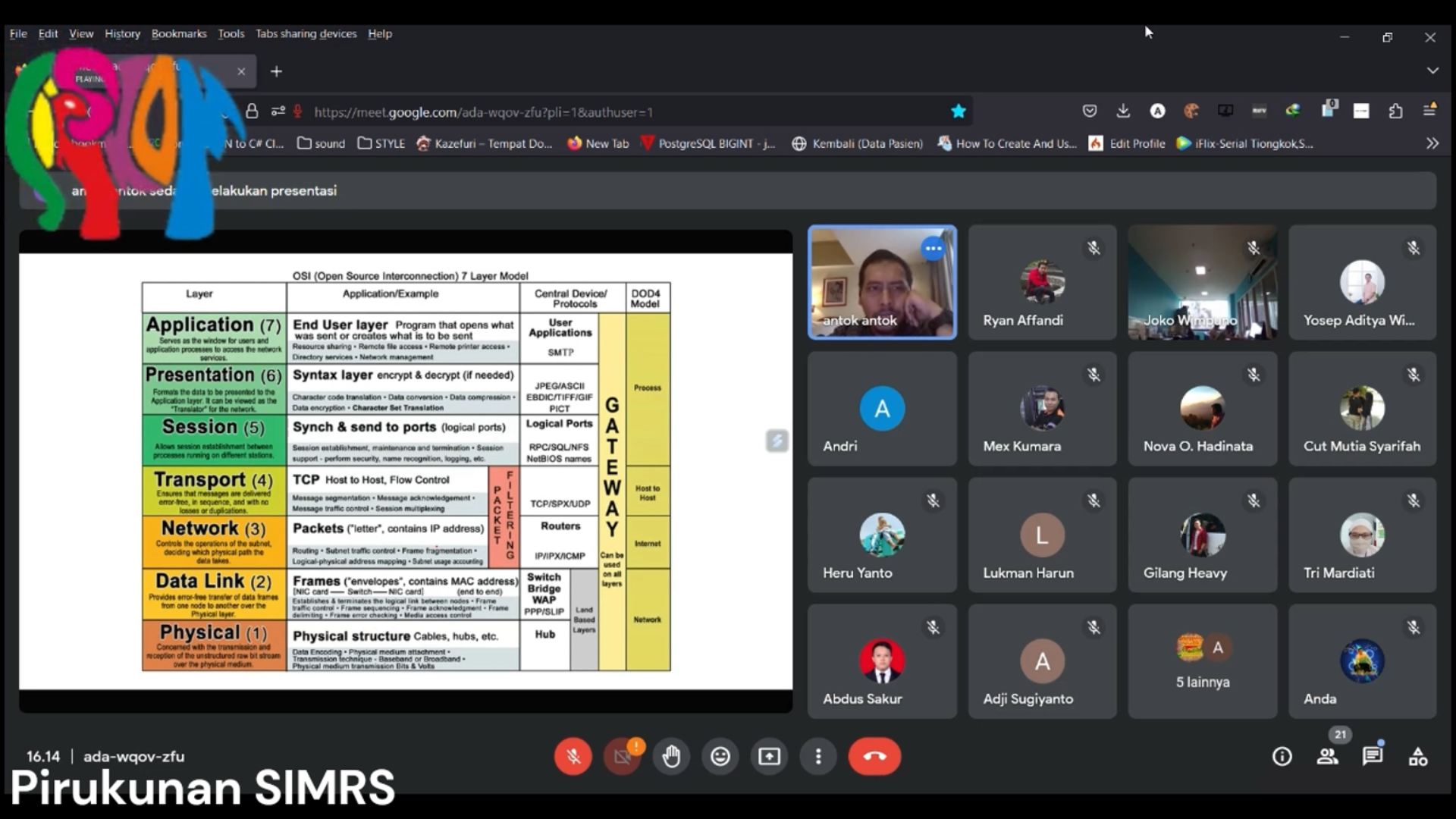Open meeting details info icon

click(x=1282, y=756)
